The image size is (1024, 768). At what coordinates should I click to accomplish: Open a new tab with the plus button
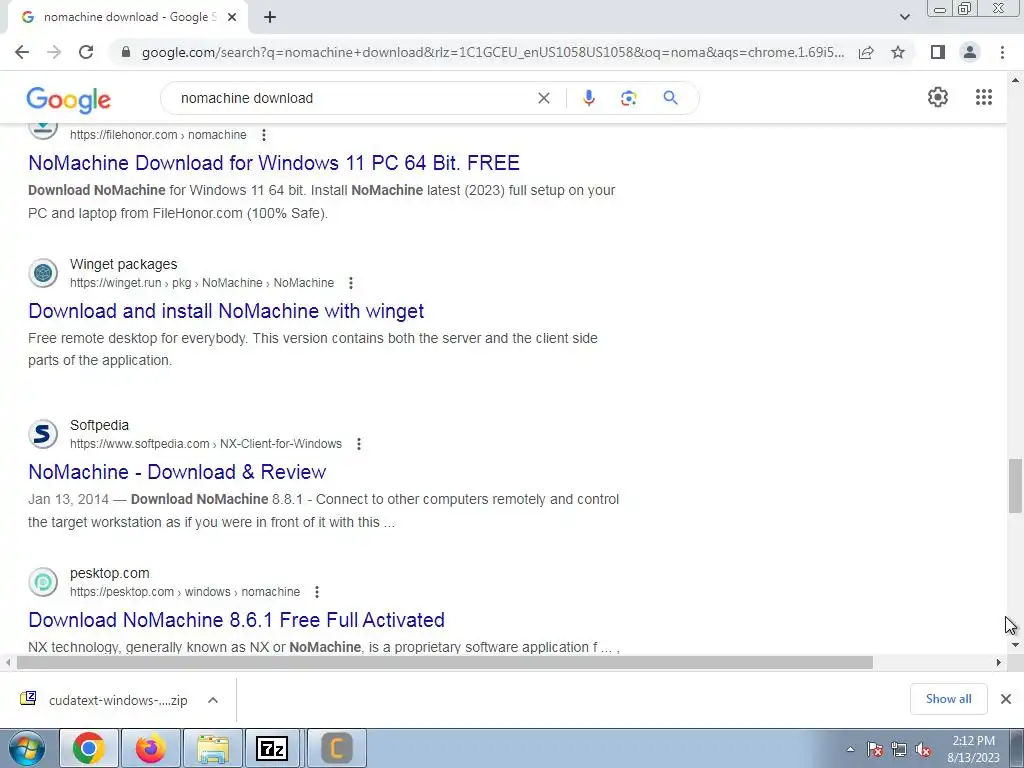click(270, 17)
